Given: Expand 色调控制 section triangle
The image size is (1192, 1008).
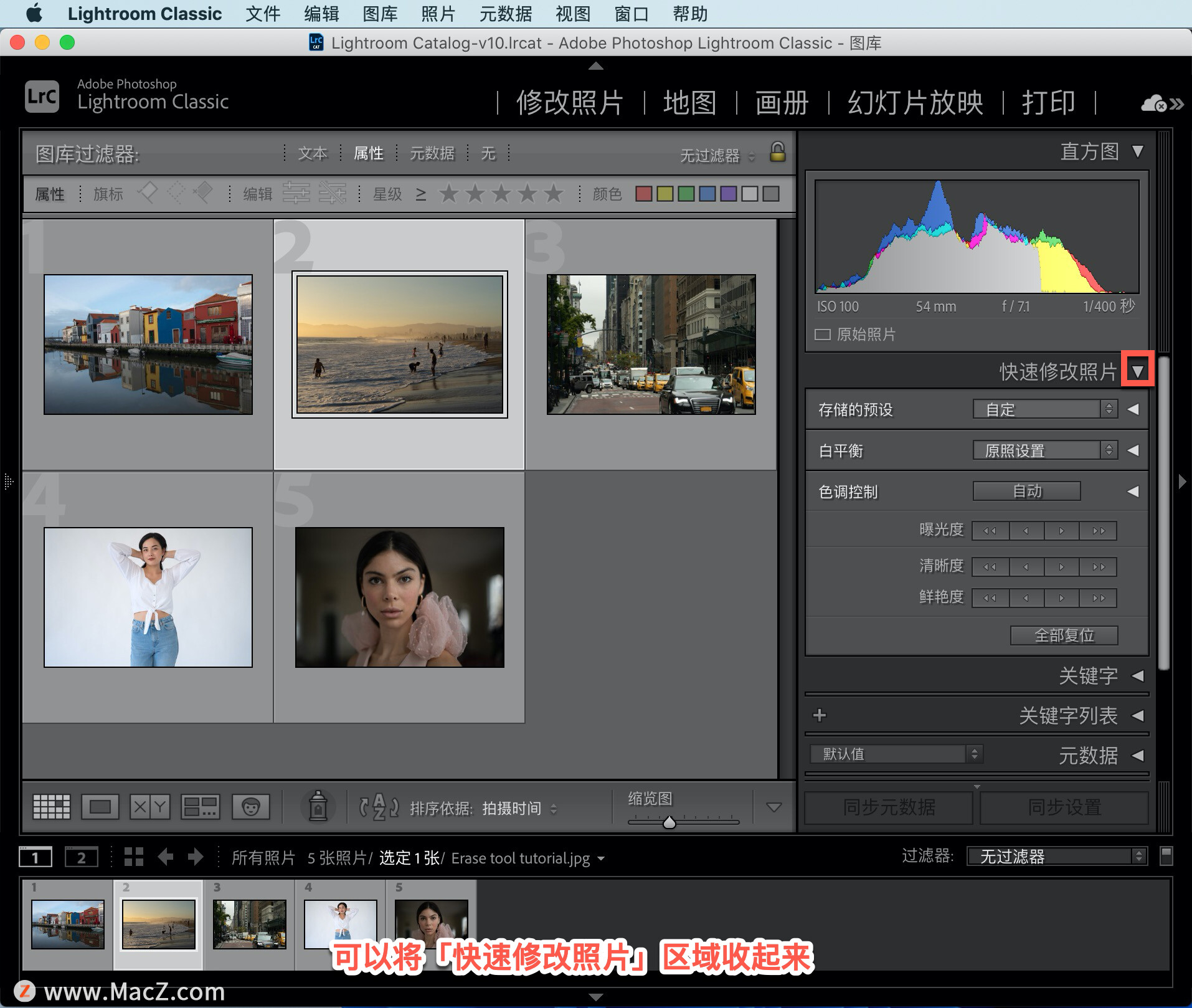Looking at the screenshot, I should click(1133, 491).
